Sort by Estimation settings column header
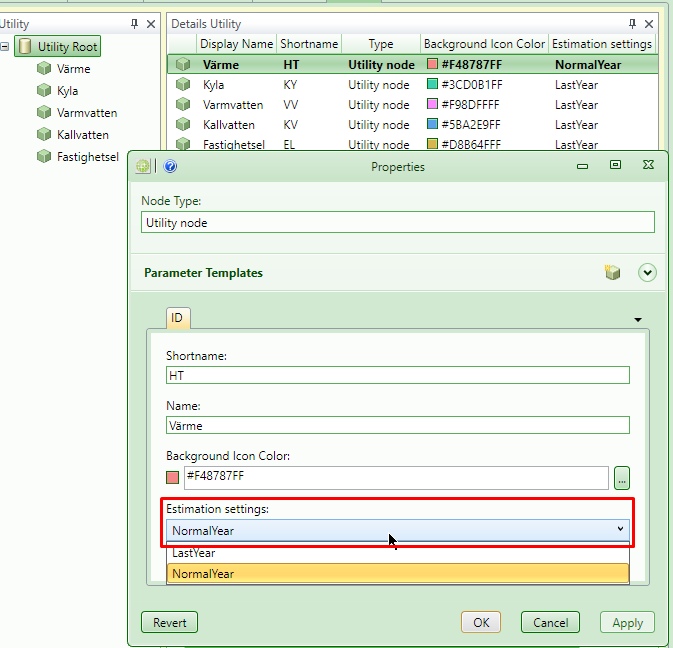Screen dimensions: 673x648 602,44
